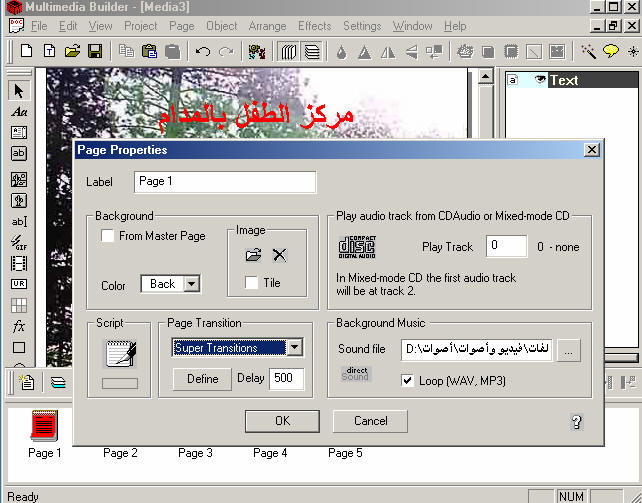The height and width of the screenshot is (503, 642).
Task: Click the Delay value field
Action: click(287, 379)
